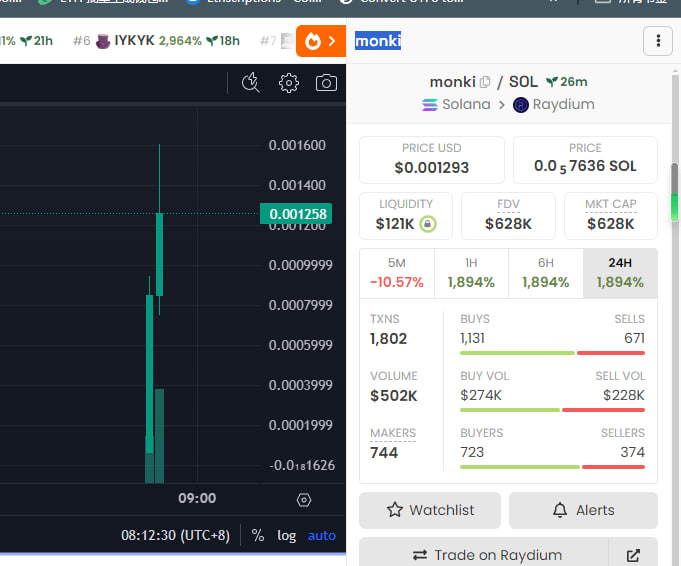Screen dimensions: 681x566
Task: Click the MKT CAP $628K box
Action: (x=611, y=216)
